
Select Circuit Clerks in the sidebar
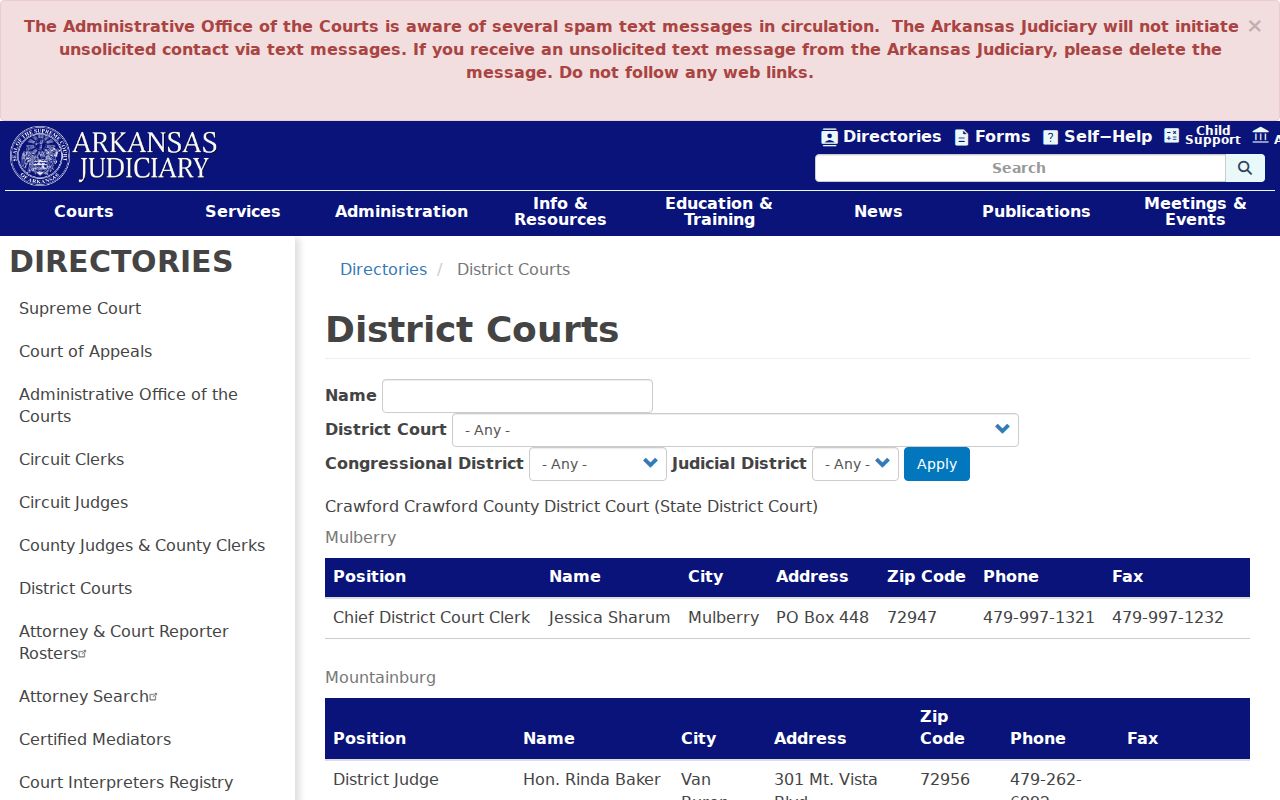pyautogui.click(x=72, y=459)
